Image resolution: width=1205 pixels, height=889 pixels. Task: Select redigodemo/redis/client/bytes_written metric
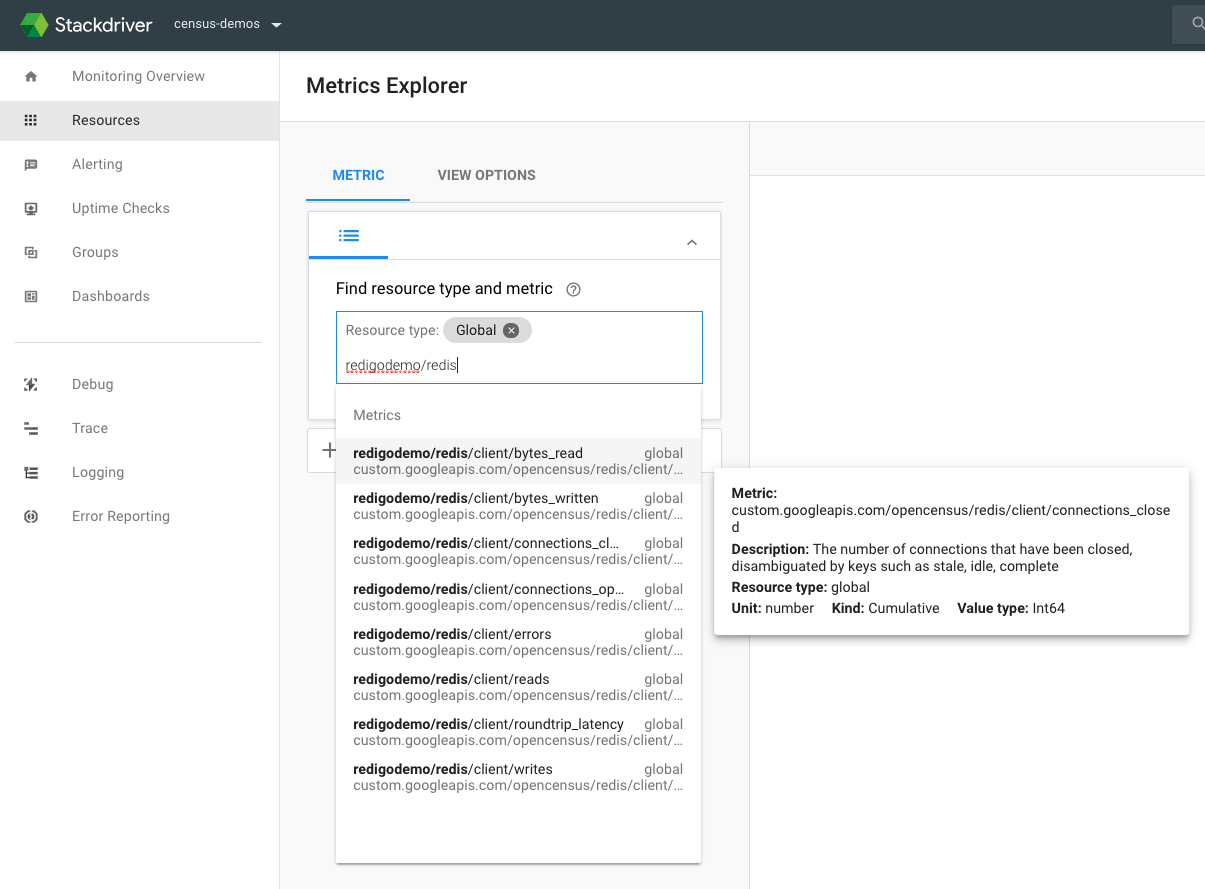click(x=518, y=506)
